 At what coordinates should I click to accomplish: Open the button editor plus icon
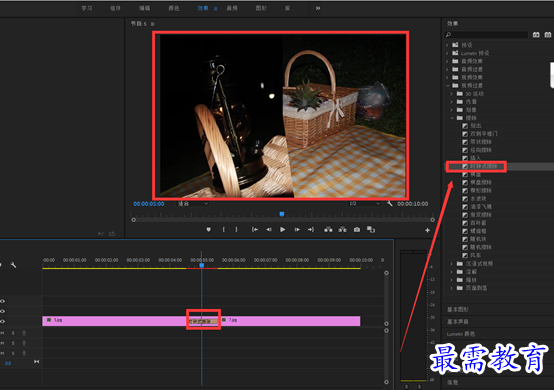click(427, 230)
